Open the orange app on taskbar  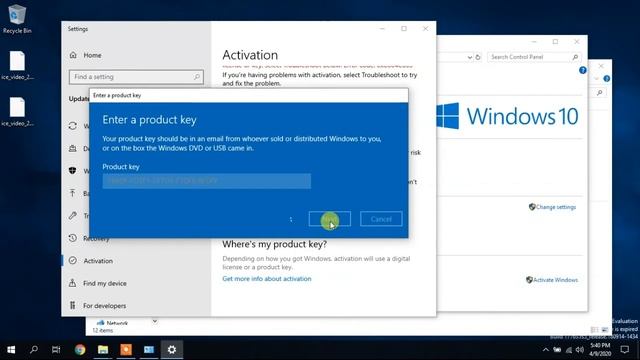126,350
